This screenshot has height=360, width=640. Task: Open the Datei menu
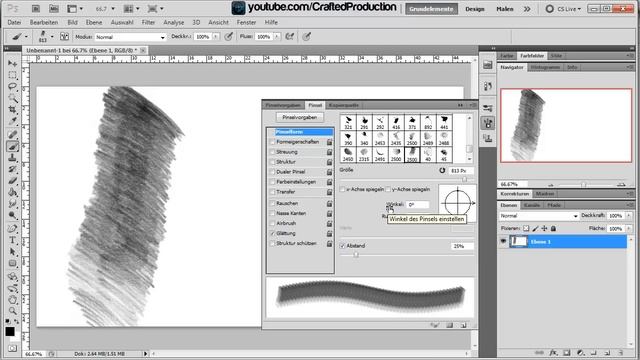[14, 22]
